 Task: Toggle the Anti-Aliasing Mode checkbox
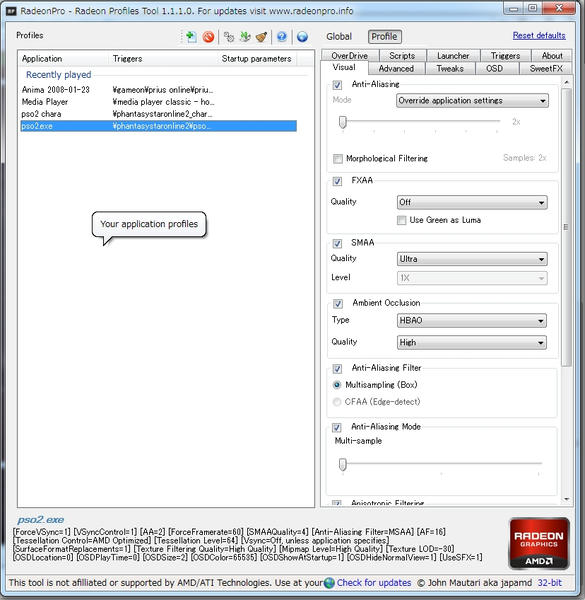[337, 427]
